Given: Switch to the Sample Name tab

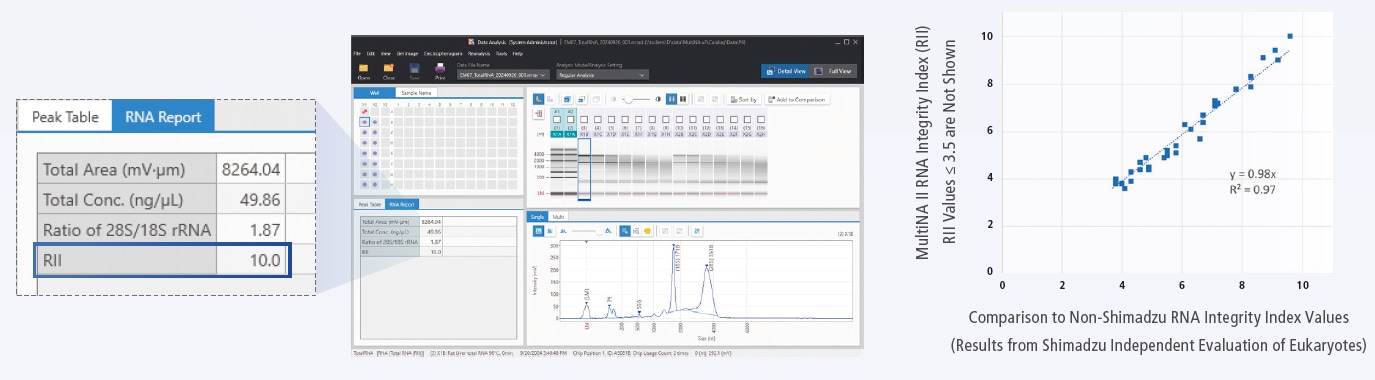Looking at the screenshot, I should coord(416,93).
